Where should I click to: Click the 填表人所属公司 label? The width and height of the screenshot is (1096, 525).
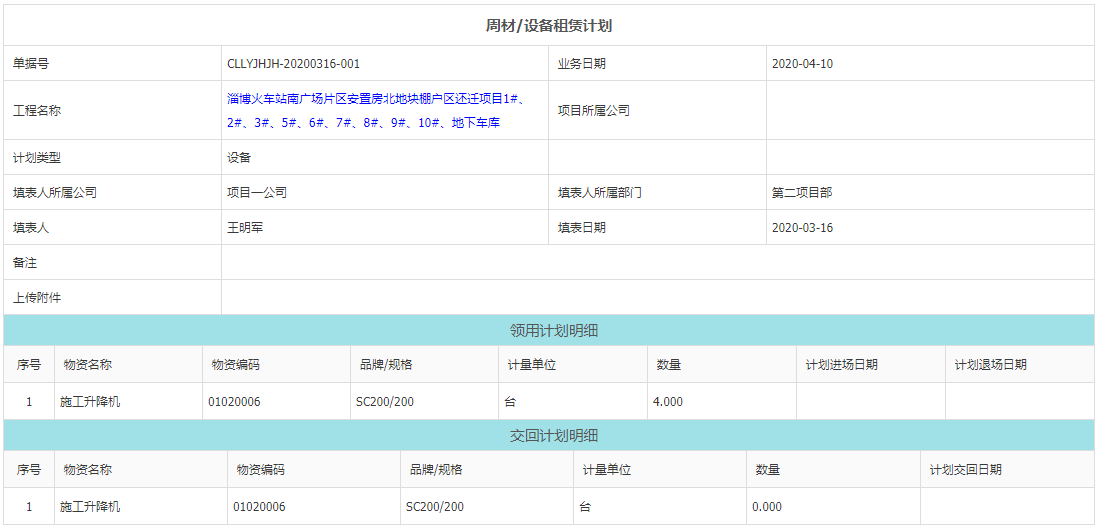pos(55,192)
